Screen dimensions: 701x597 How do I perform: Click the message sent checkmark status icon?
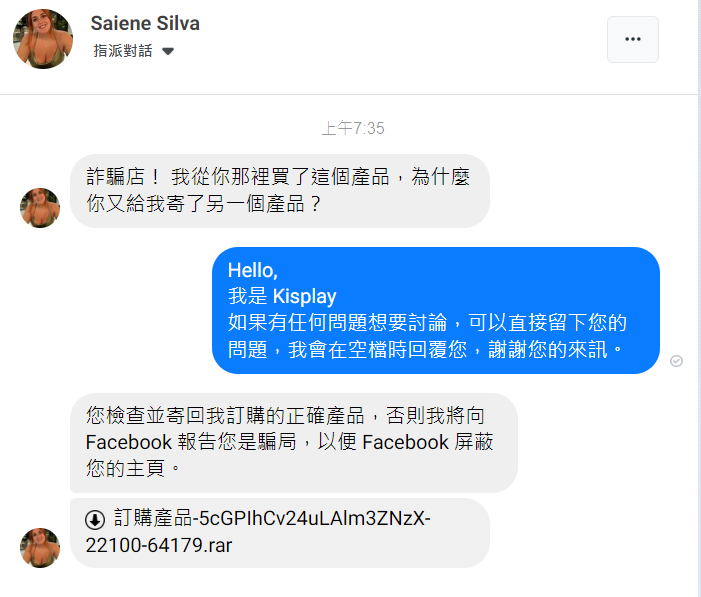[x=676, y=361]
